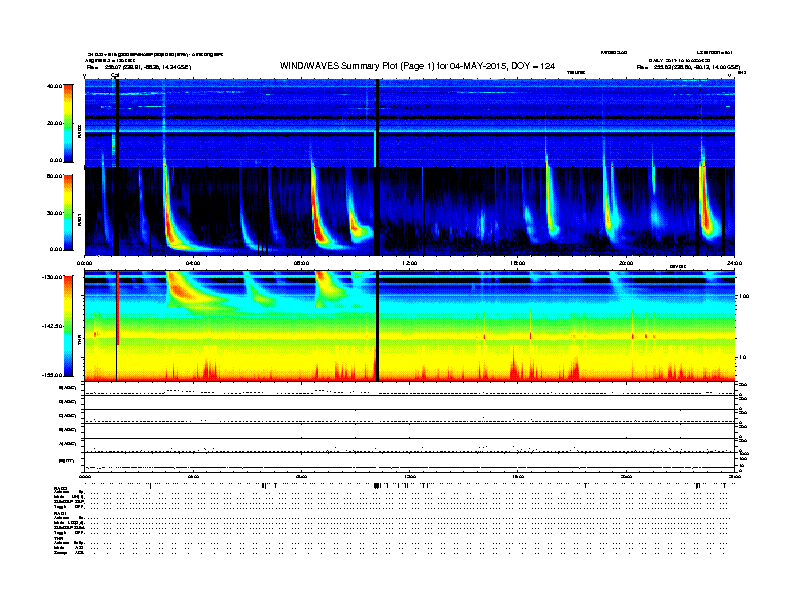Click the WIND/WAVES Summary Plot title
The height and width of the screenshot is (612, 792).
(x=417, y=66)
